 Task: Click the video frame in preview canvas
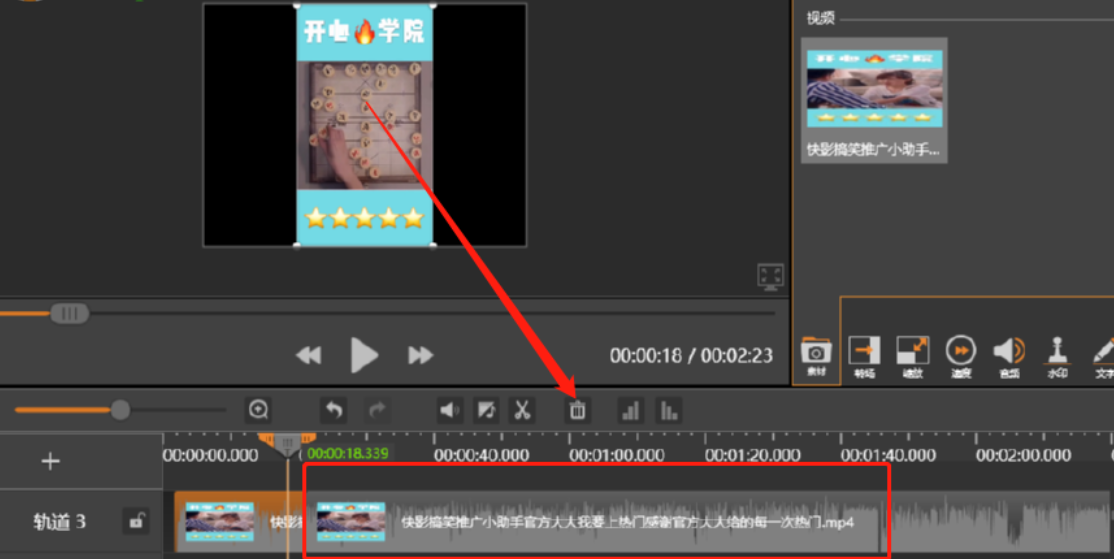(364, 125)
